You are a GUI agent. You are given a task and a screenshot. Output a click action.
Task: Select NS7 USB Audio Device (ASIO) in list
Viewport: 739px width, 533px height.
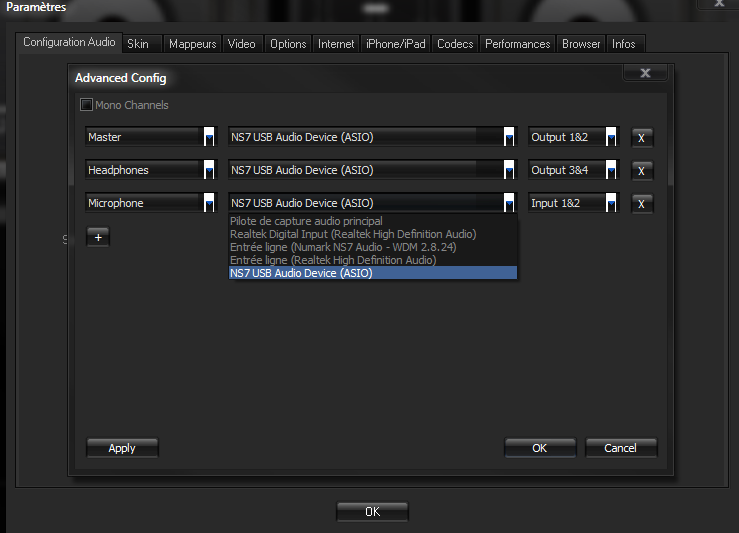373,273
